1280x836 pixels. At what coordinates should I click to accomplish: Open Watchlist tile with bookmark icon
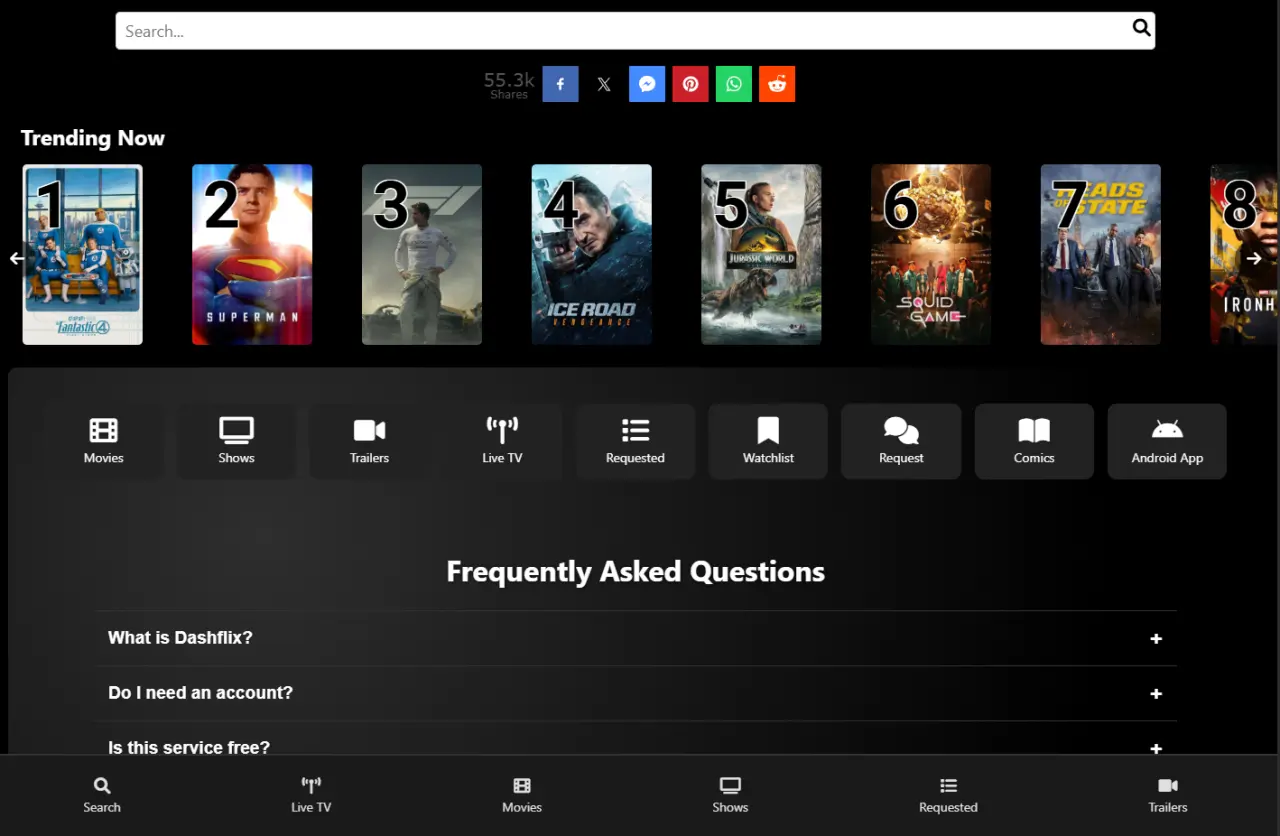(x=768, y=441)
